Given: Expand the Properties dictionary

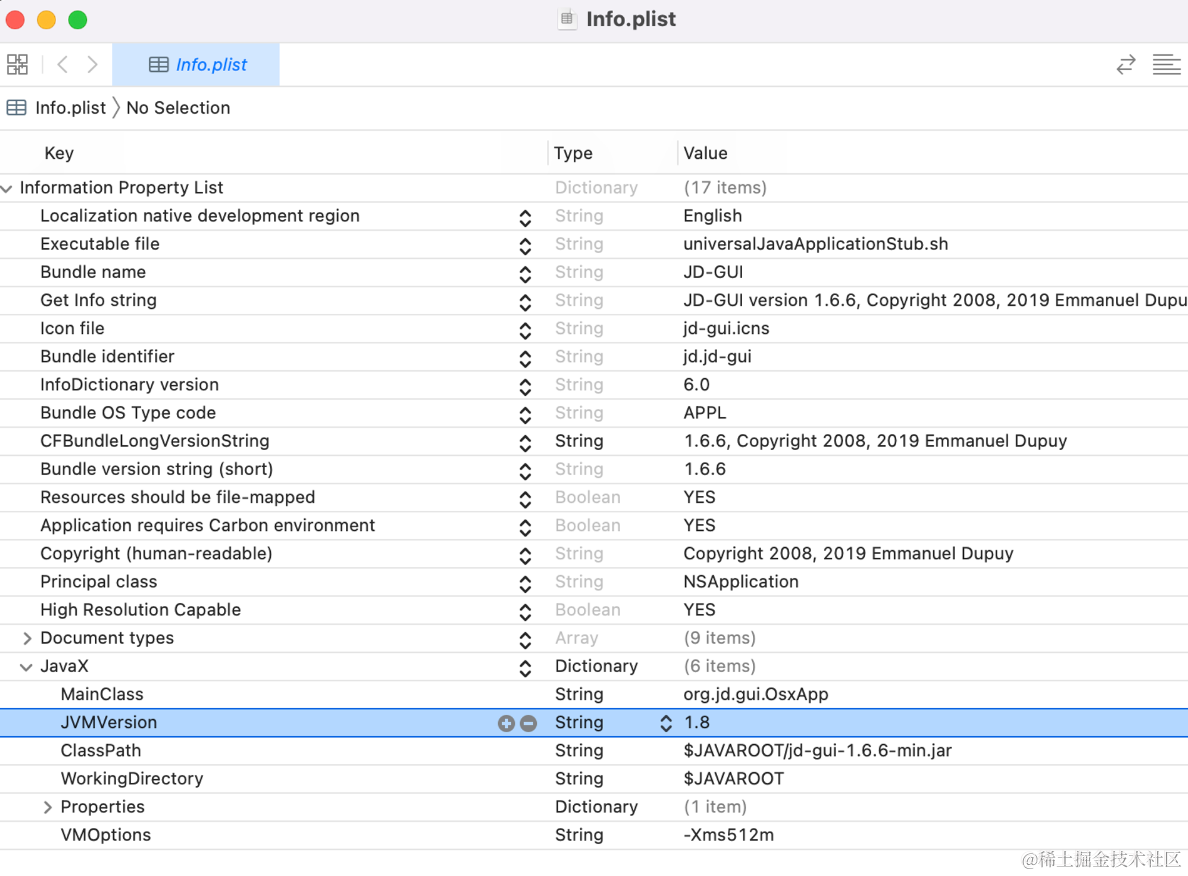Looking at the screenshot, I should click(47, 807).
